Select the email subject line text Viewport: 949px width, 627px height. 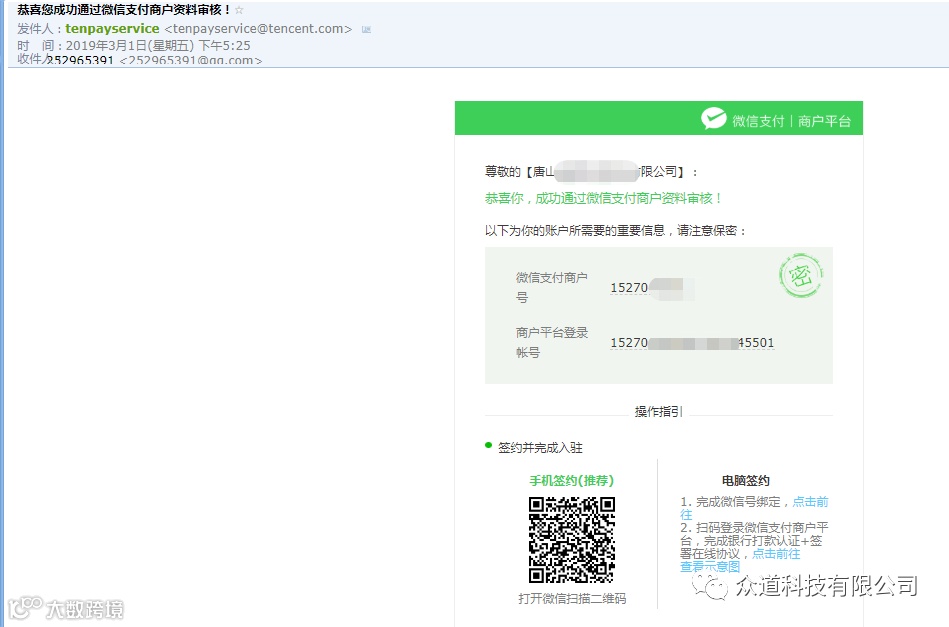click(123, 10)
